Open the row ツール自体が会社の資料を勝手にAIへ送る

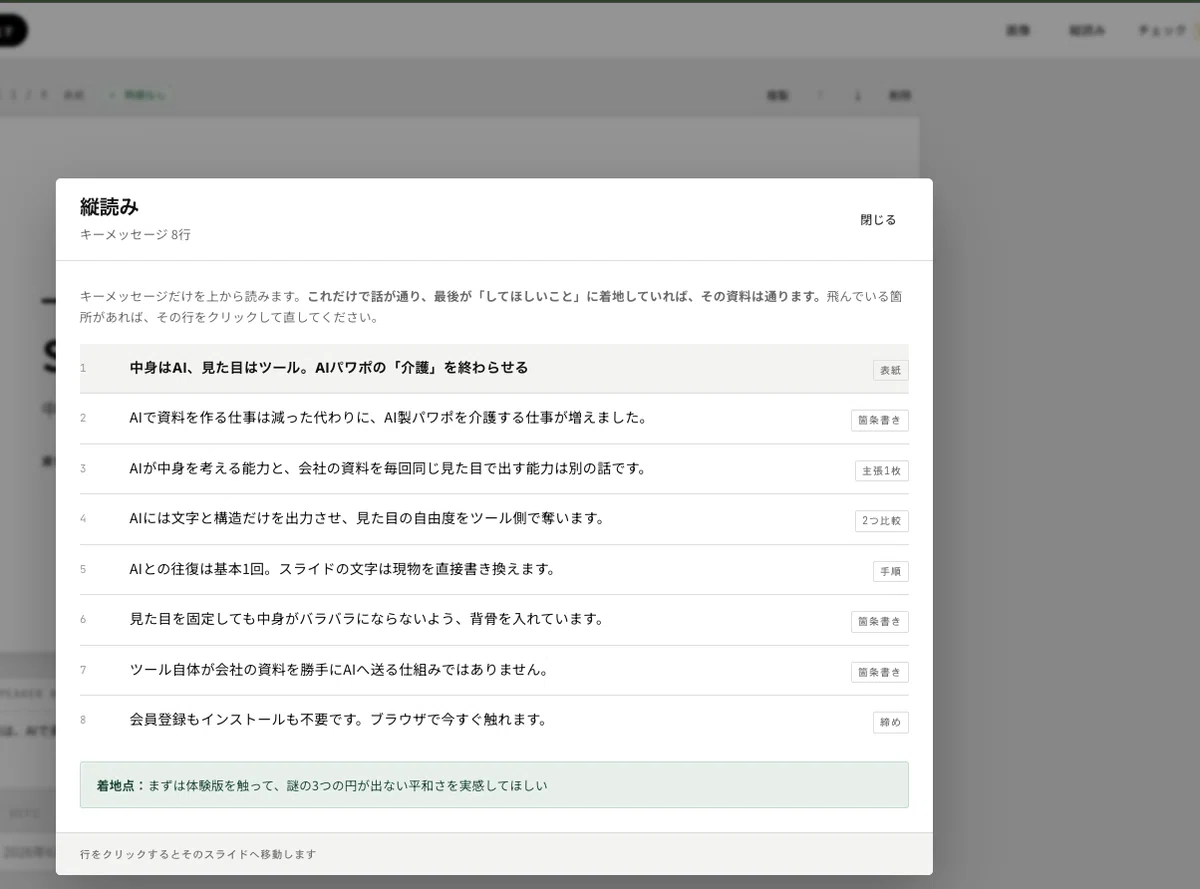click(x=494, y=670)
